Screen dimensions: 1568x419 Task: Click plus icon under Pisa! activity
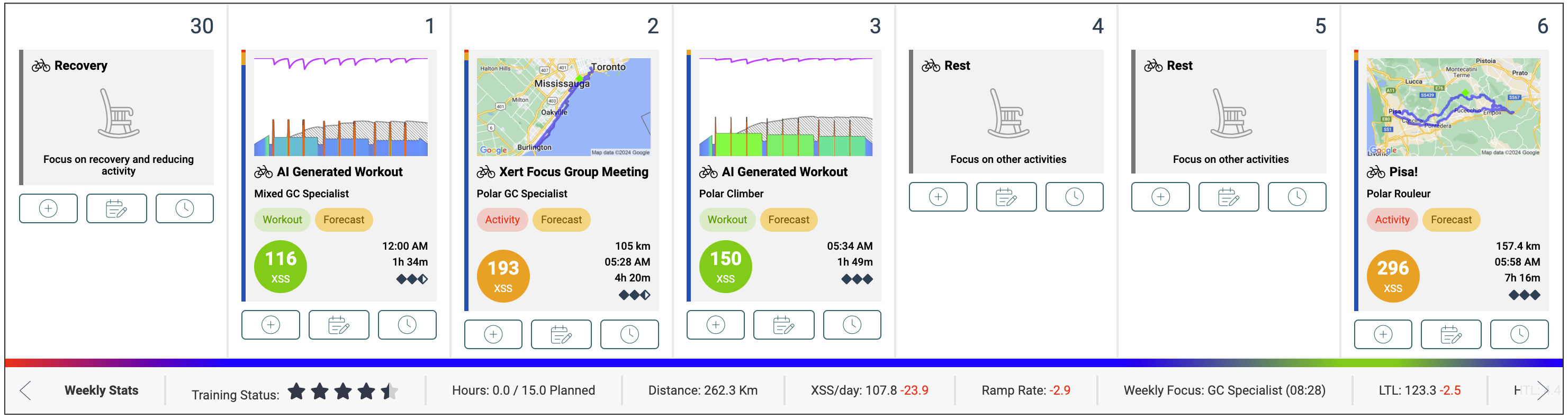coord(1382,334)
